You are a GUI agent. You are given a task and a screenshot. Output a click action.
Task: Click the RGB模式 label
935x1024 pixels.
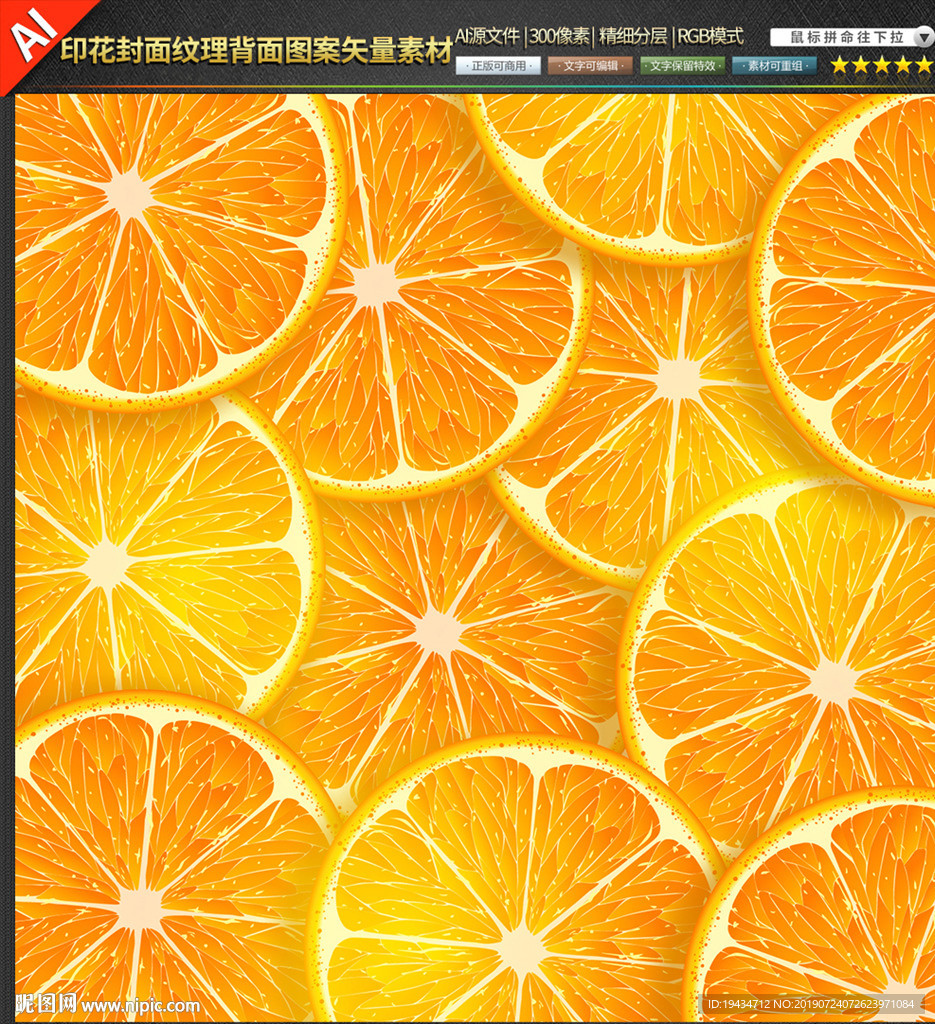710,36
